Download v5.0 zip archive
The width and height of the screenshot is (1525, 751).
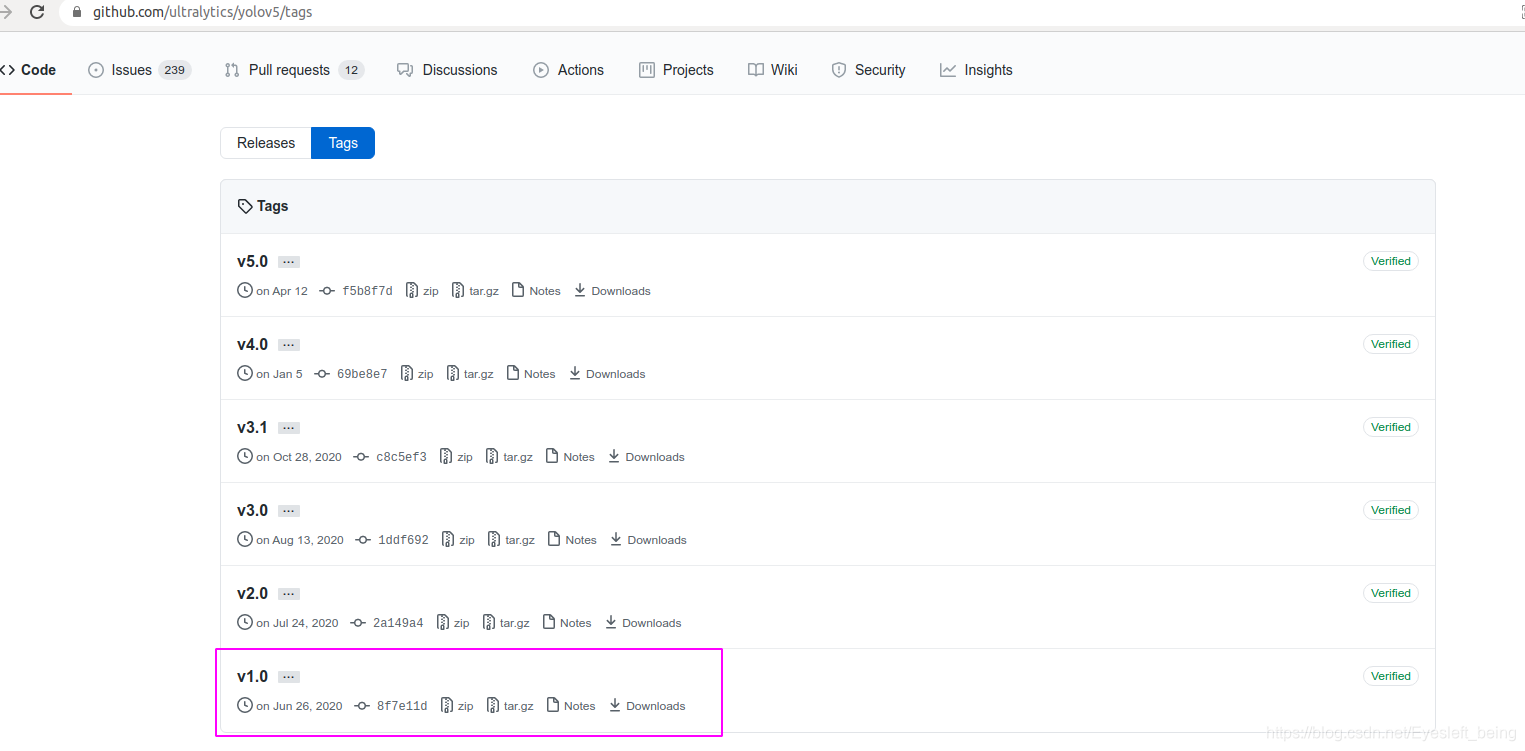pos(422,291)
